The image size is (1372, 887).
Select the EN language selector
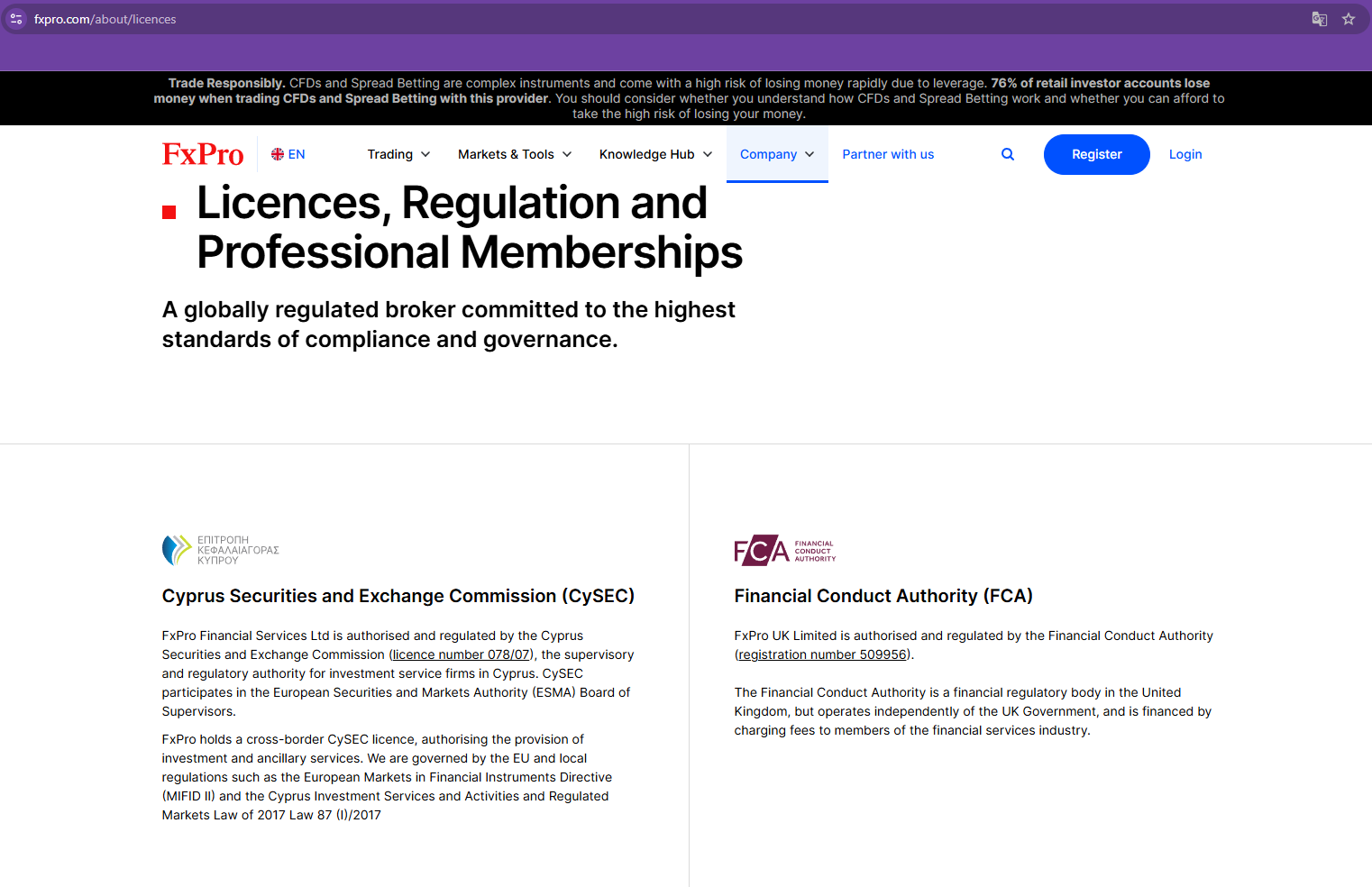[288, 154]
